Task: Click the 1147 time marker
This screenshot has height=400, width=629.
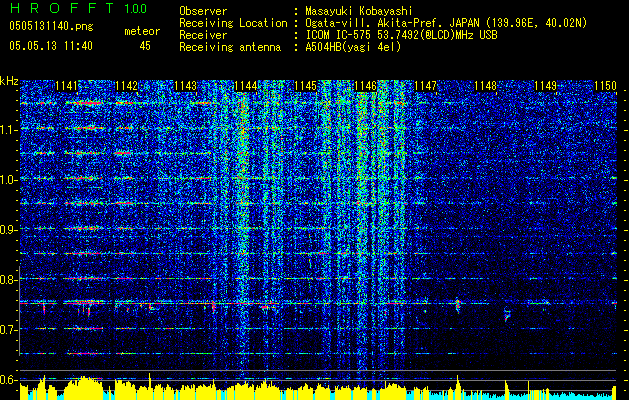Action: (x=425, y=86)
